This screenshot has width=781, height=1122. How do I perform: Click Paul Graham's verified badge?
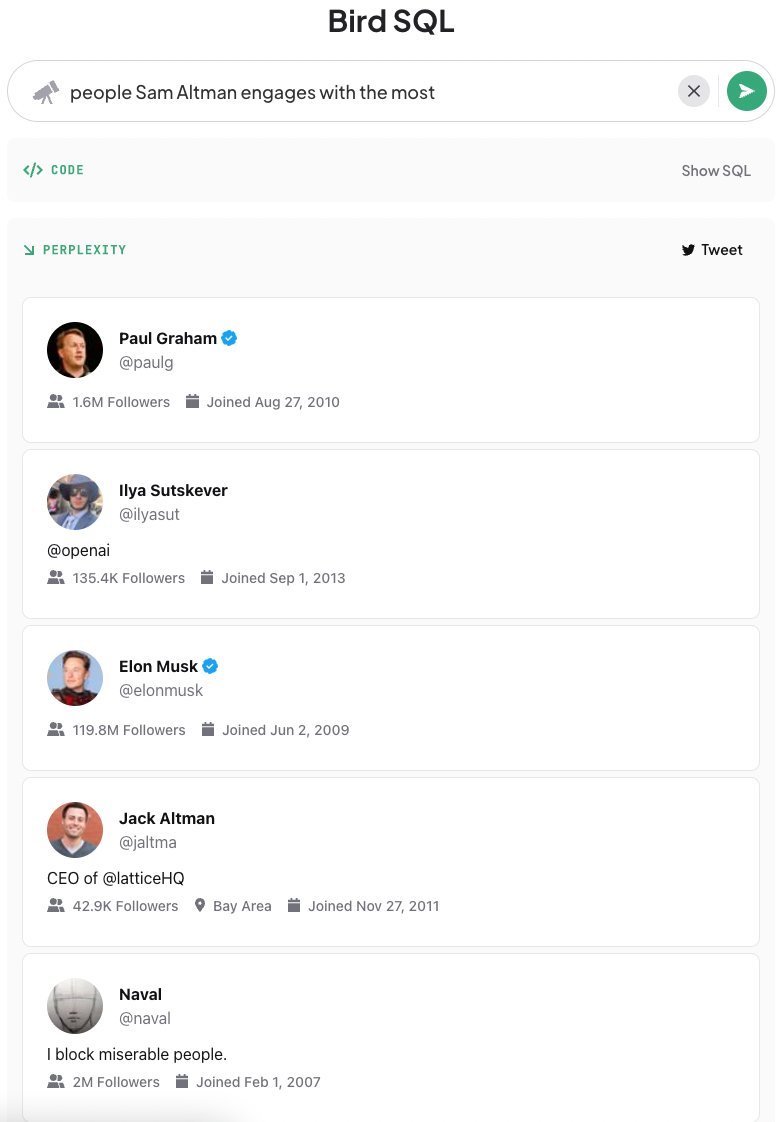click(x=229, y=338)
